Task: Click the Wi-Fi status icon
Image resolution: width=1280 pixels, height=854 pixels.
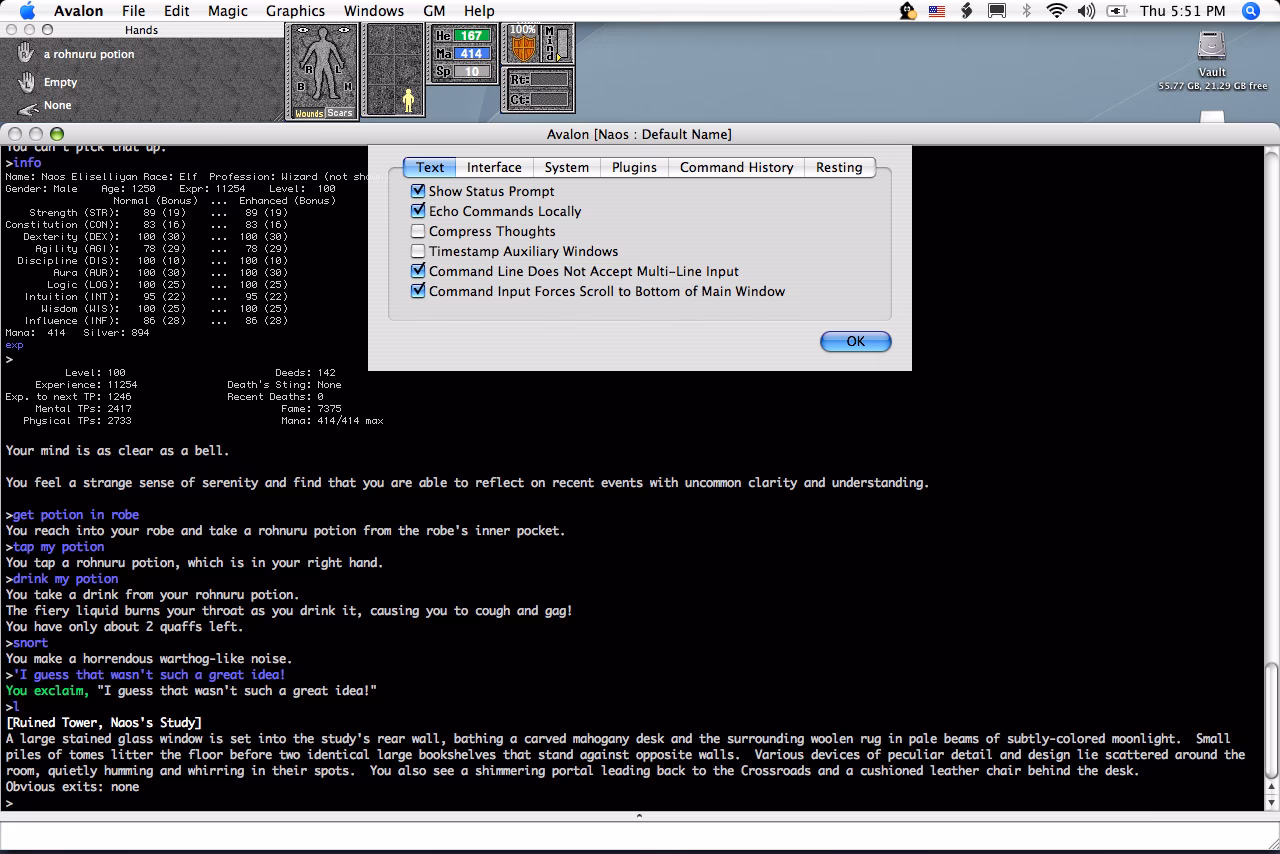Action: coord(1056,11)
